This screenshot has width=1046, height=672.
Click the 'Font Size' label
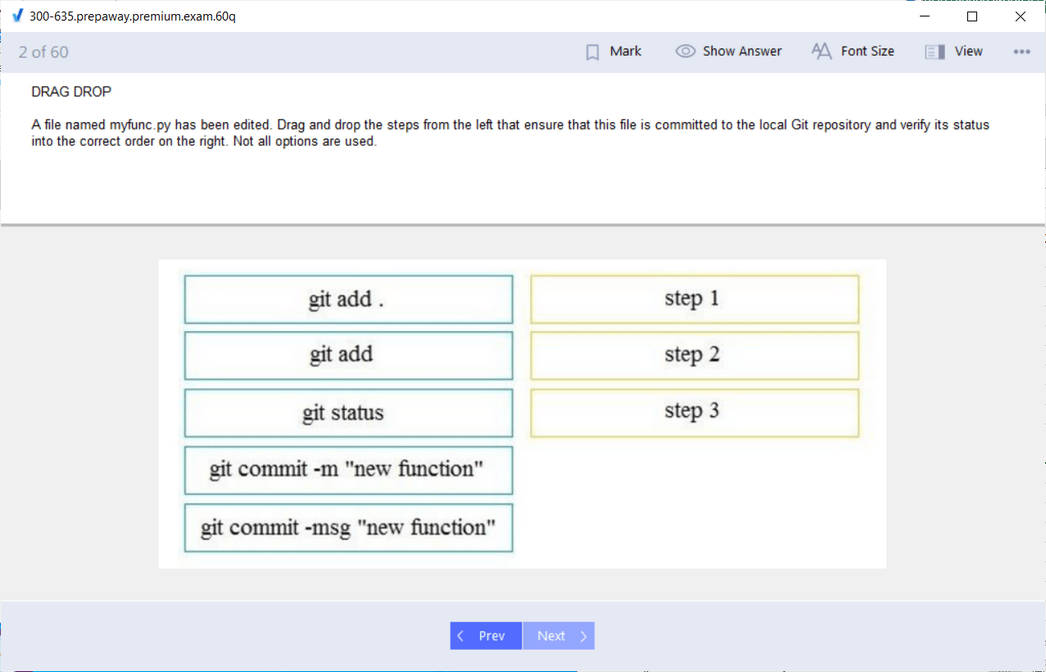pyautogui.click(x=867, y=51)
